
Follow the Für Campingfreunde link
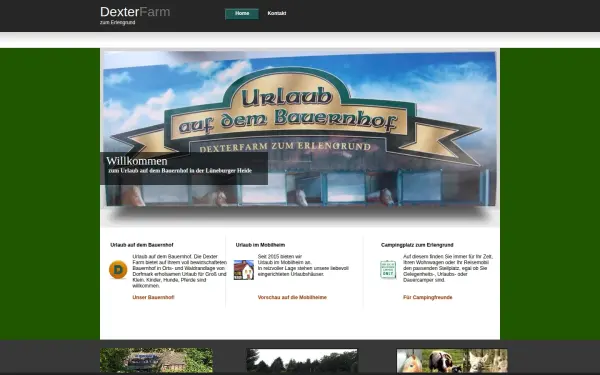point(427,297)
